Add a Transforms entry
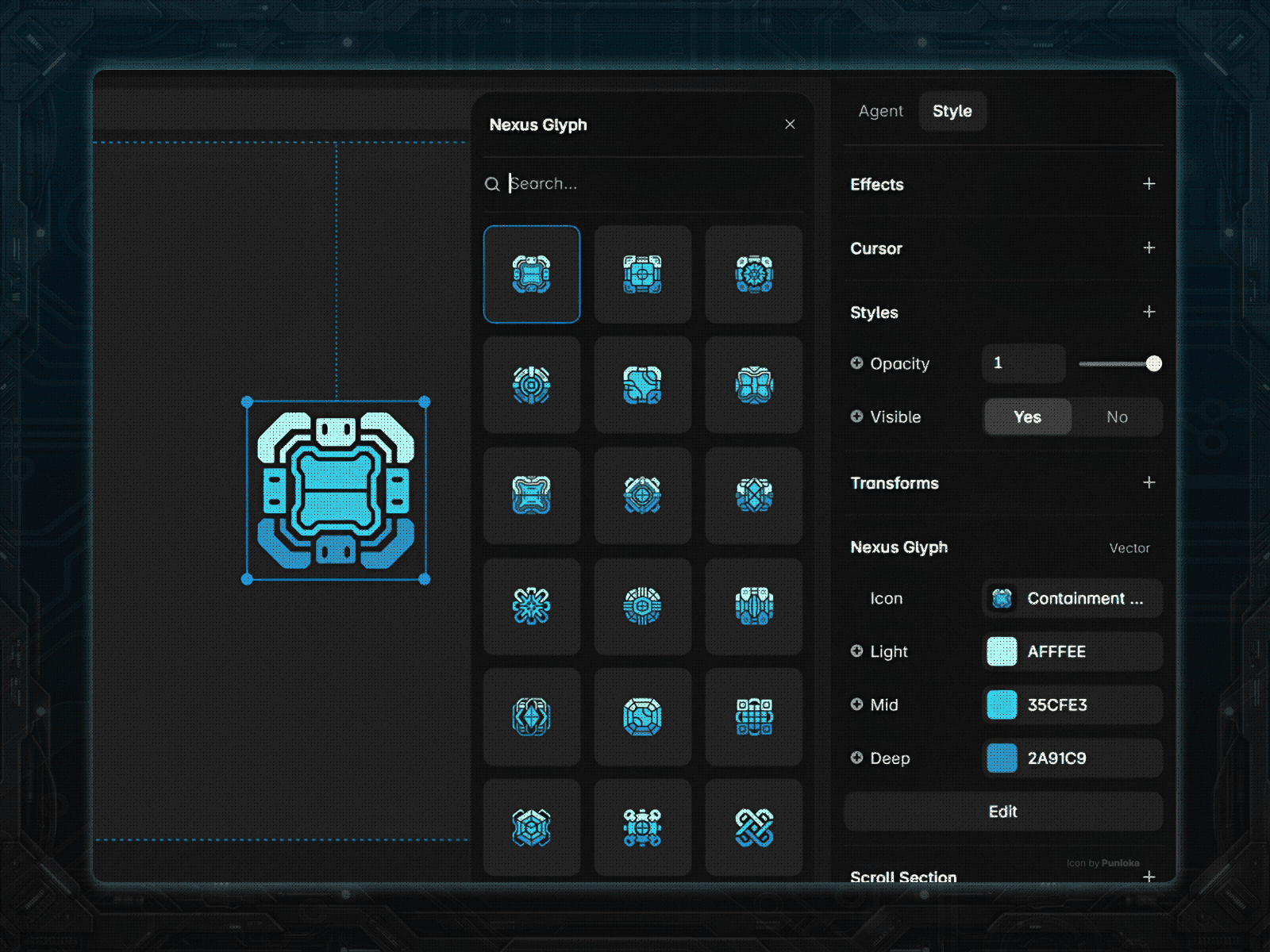The height and width of the screenshot is (952, 1270). click(x=1149, y=482)
